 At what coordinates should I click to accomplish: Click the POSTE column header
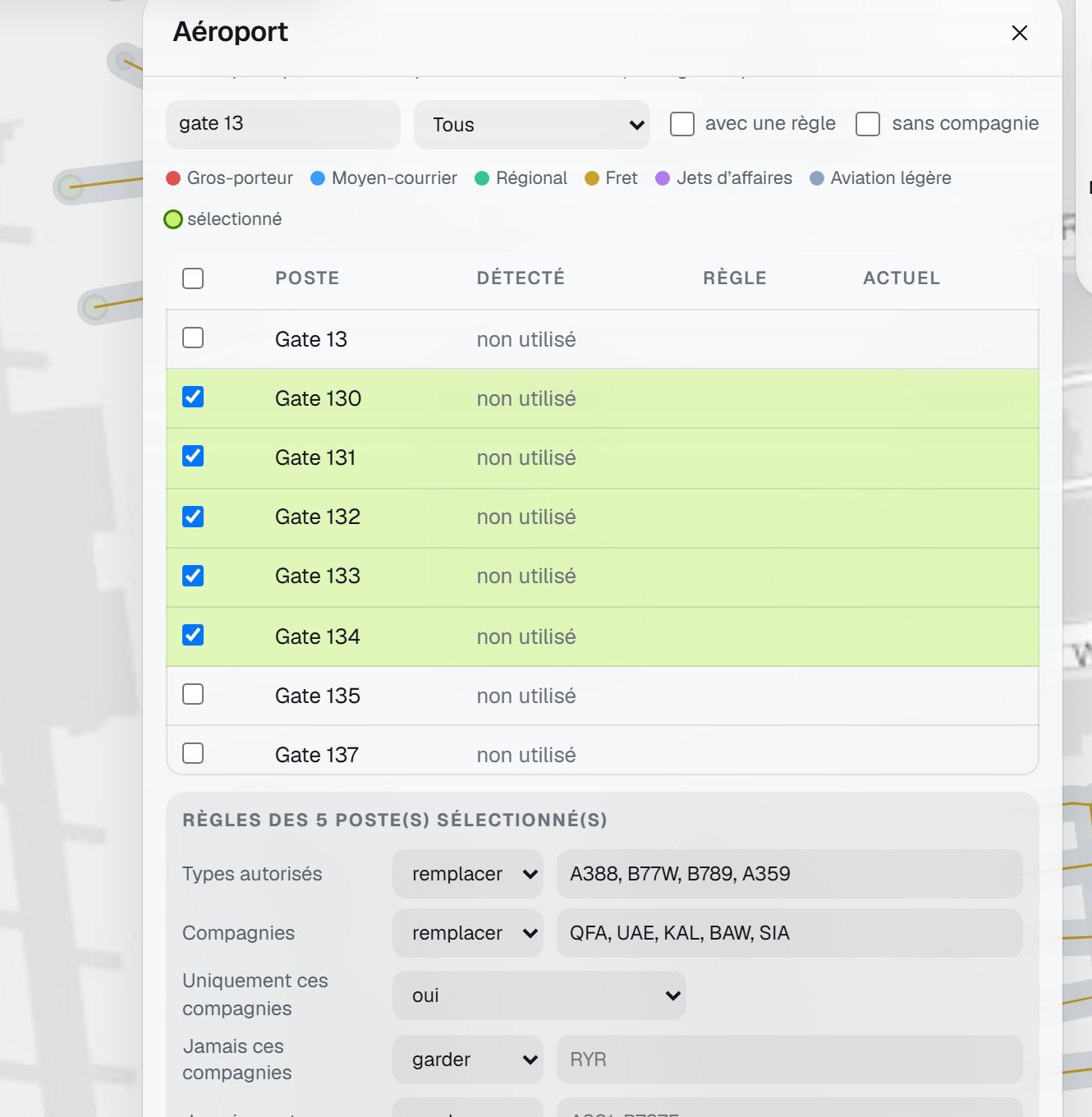(x=307, y=278)
